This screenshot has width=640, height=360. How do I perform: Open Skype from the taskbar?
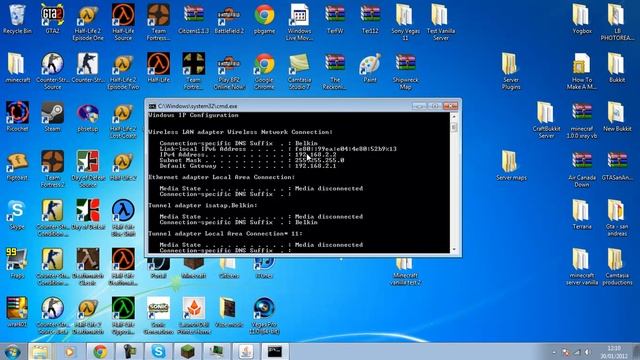click(x=158, y=351)
